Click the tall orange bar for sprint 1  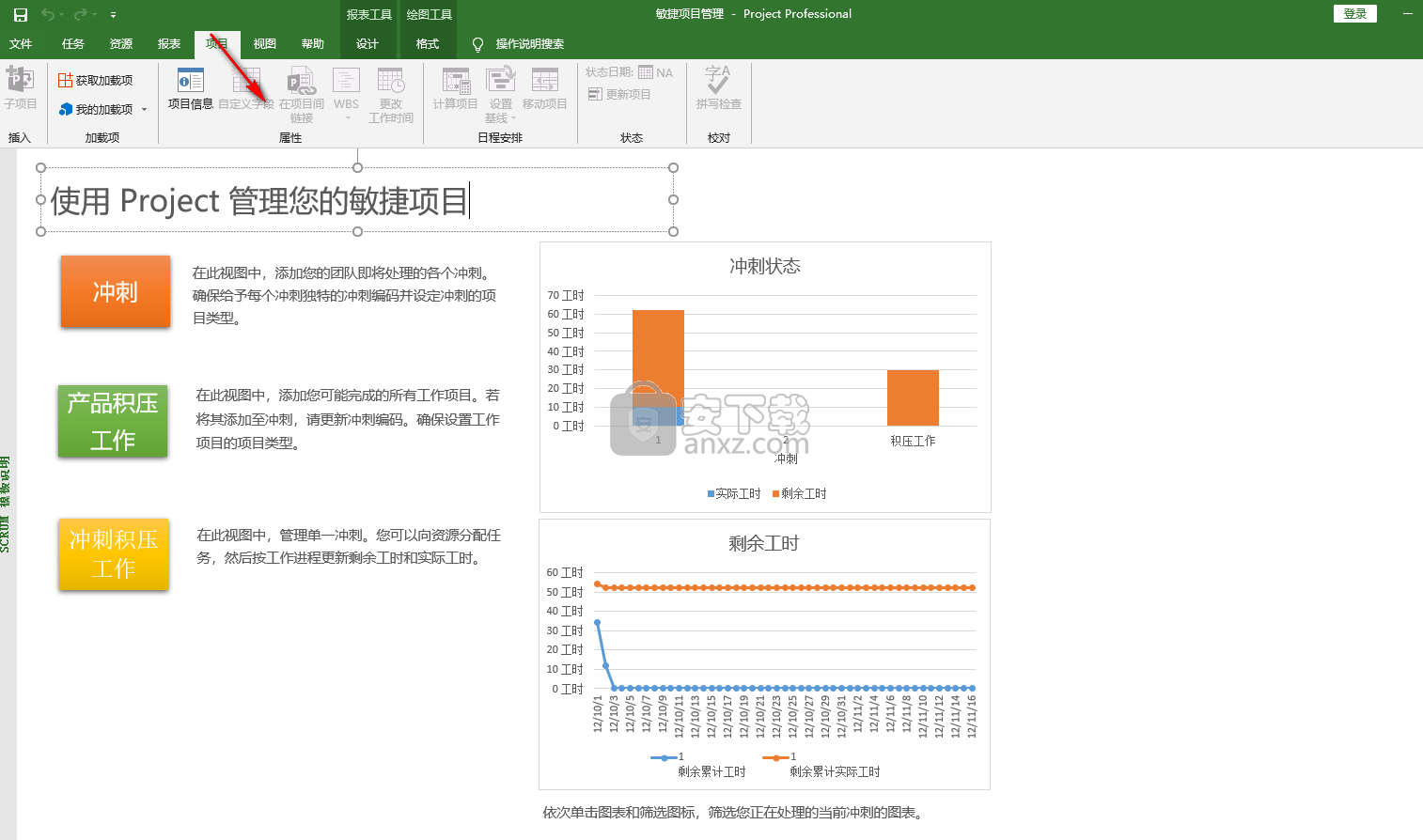(658, 358)
